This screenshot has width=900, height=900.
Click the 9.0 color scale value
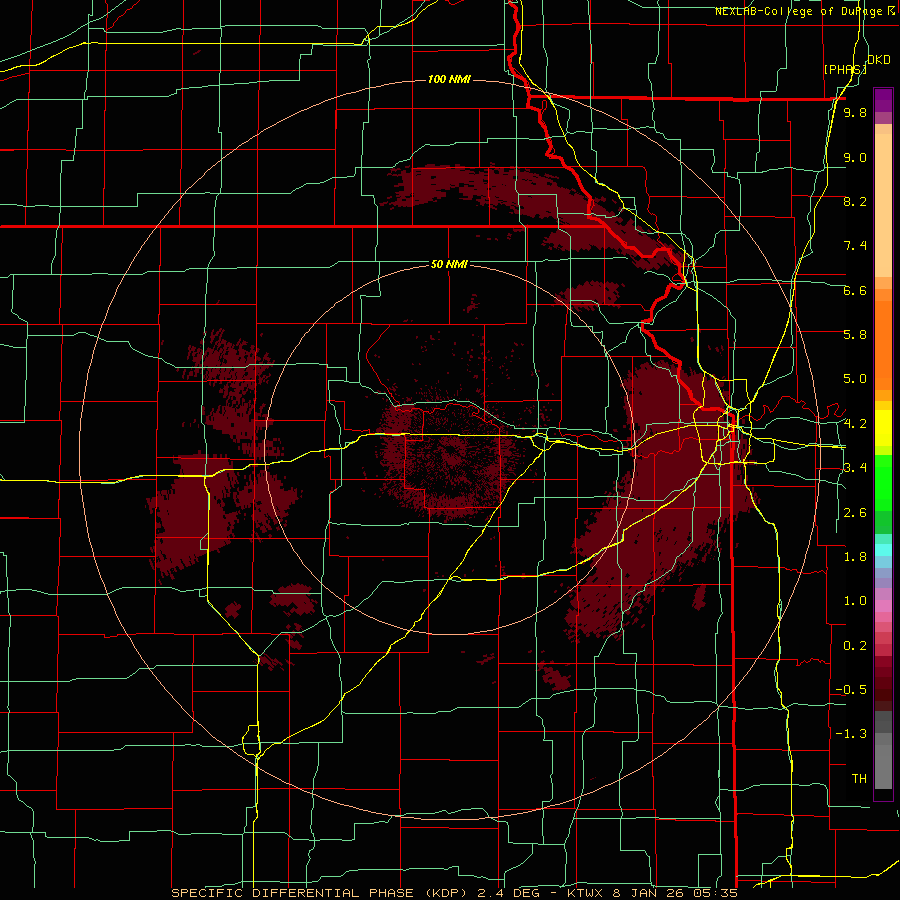click(855, 157)
